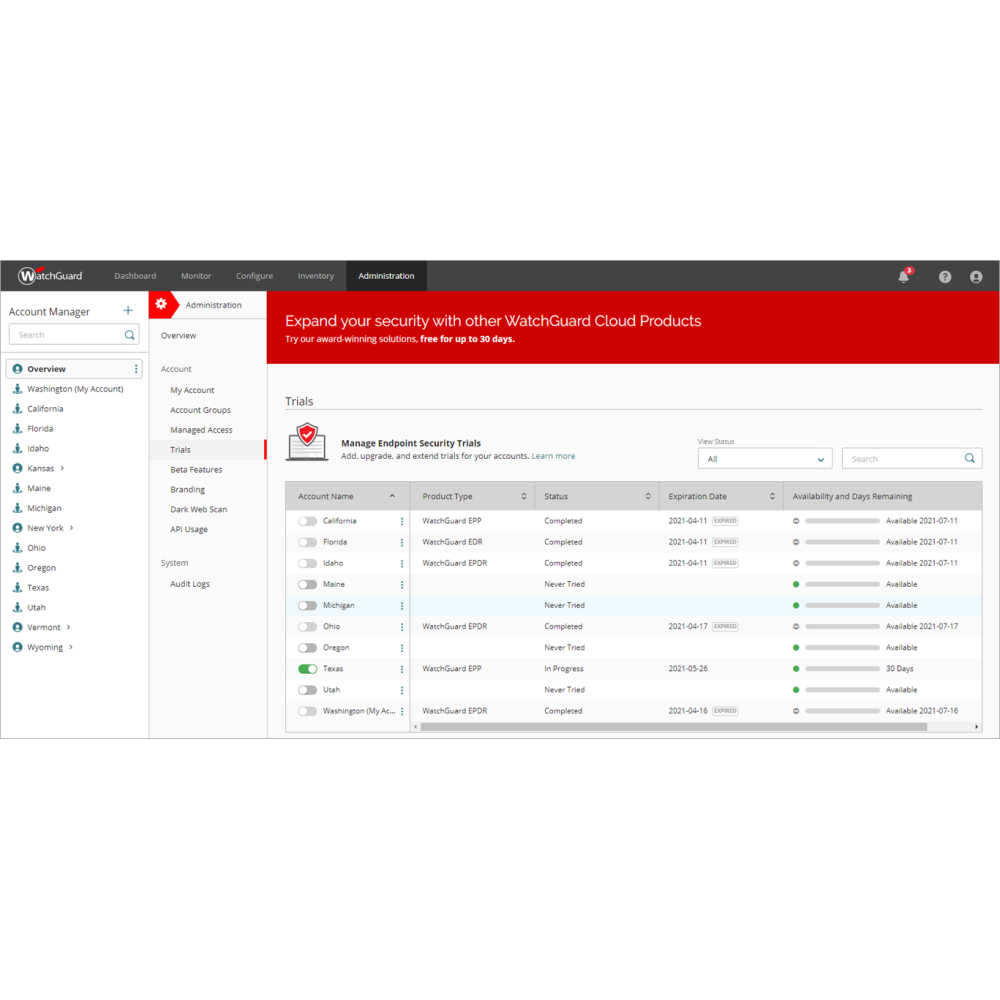
Task: Click the Trials table search magnifier icon
Action: pos(969,458)
